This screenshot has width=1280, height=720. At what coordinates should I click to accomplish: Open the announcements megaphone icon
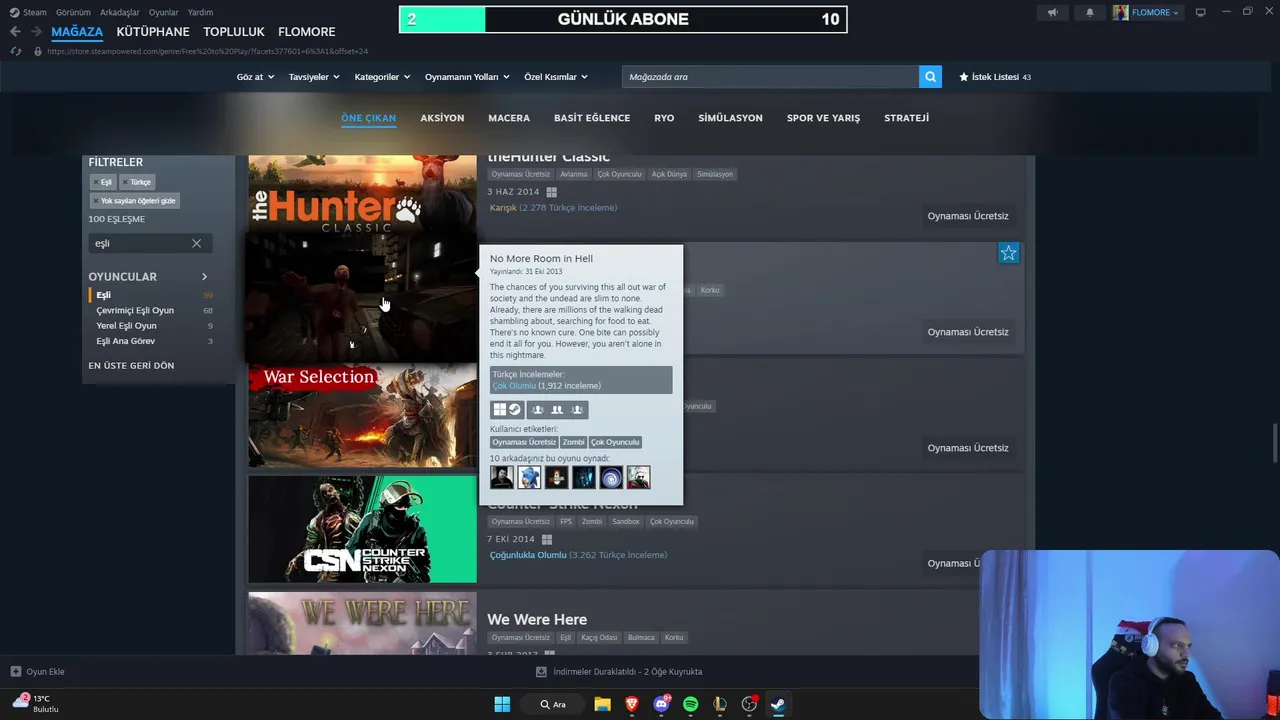tap(1052, 12)
